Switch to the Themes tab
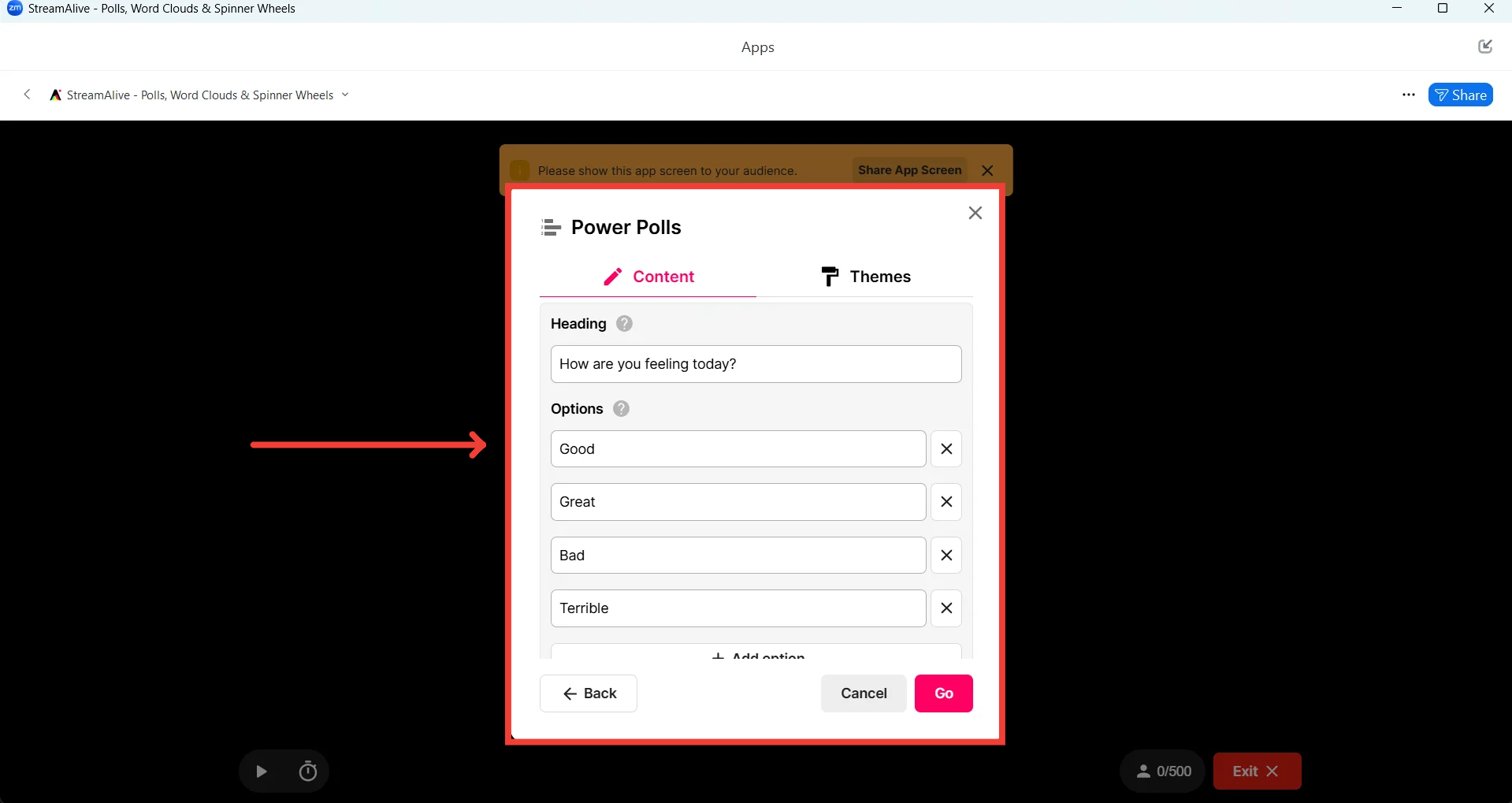 [865, 277]
